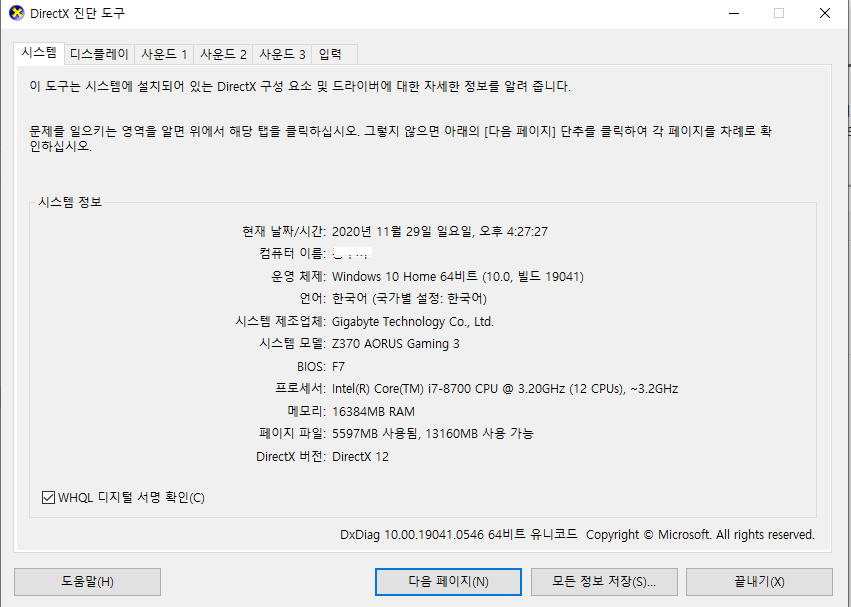Click the DirectX 12 version text
Image resolution: width=851 pixels, height=607 pixels.
click(x=360, y=457)
